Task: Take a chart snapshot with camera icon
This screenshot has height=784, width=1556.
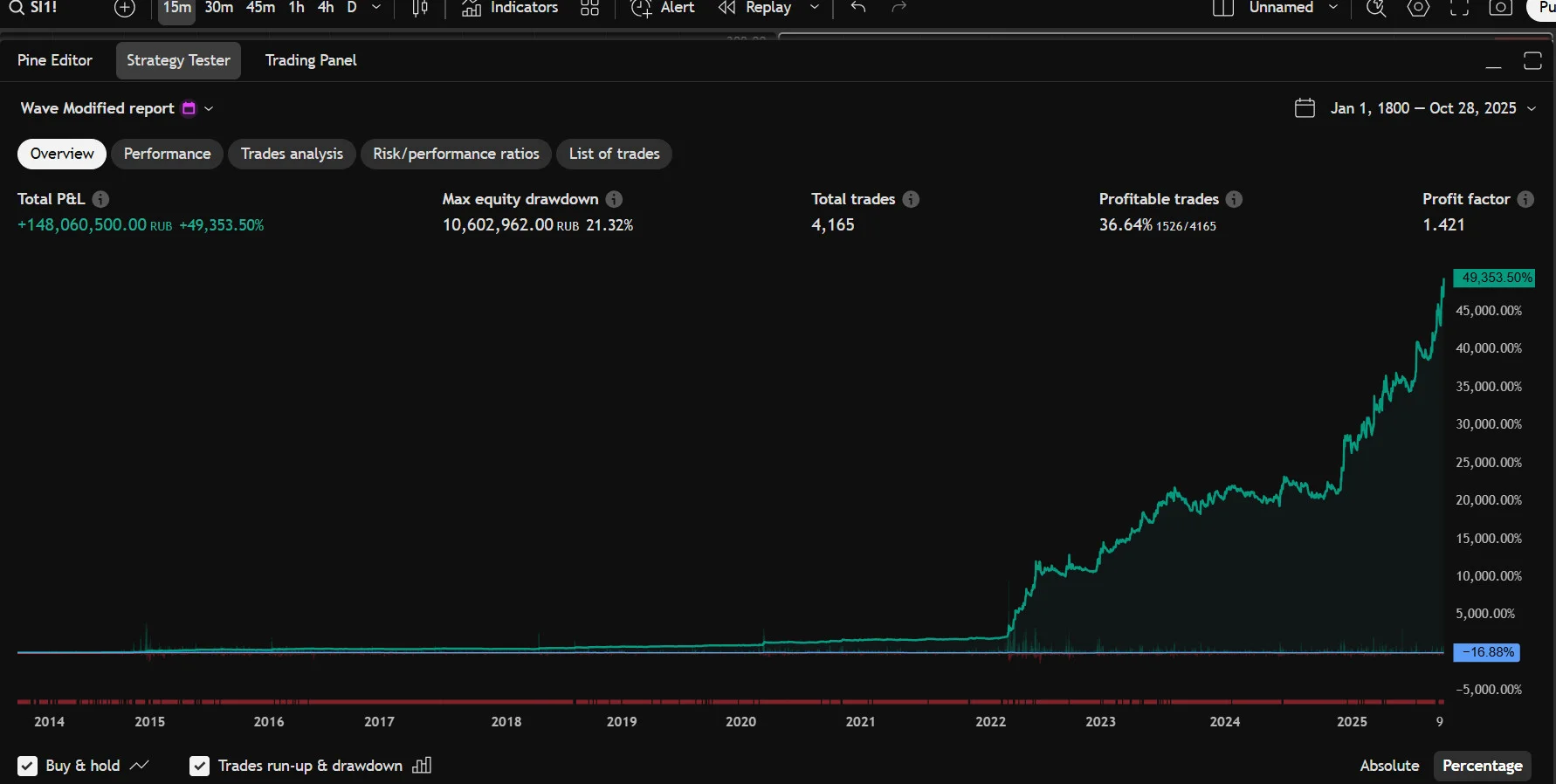Action: tap(1500, 8)
